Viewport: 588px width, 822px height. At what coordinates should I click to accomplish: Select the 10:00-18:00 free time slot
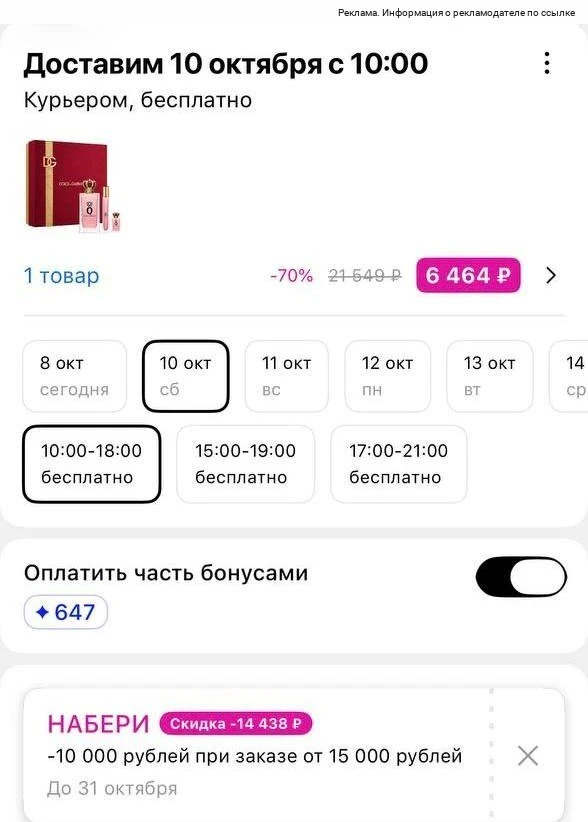click(92, 464)
